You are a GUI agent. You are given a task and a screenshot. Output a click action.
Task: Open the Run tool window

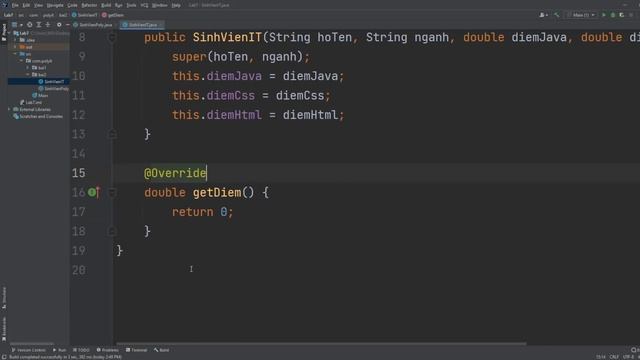[59, 350]
